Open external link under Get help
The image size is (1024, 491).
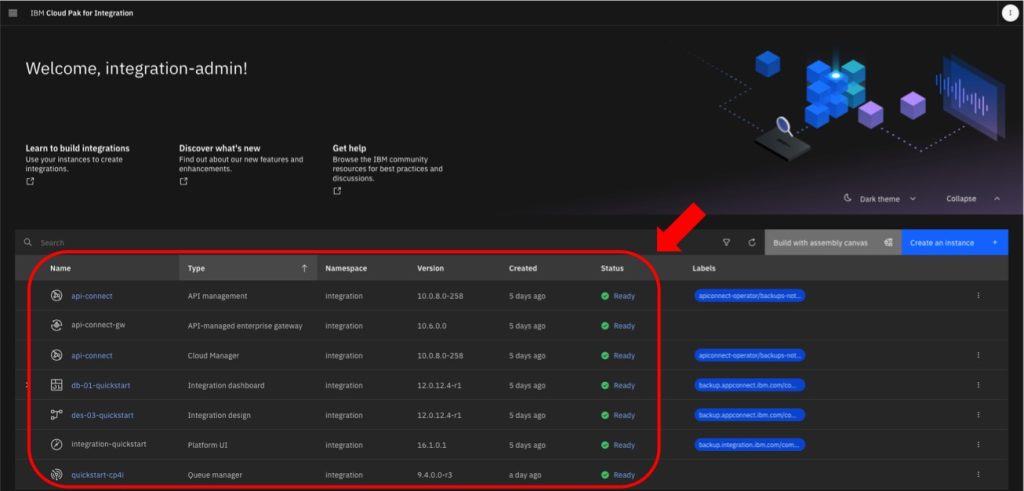[x=337, y=191]
